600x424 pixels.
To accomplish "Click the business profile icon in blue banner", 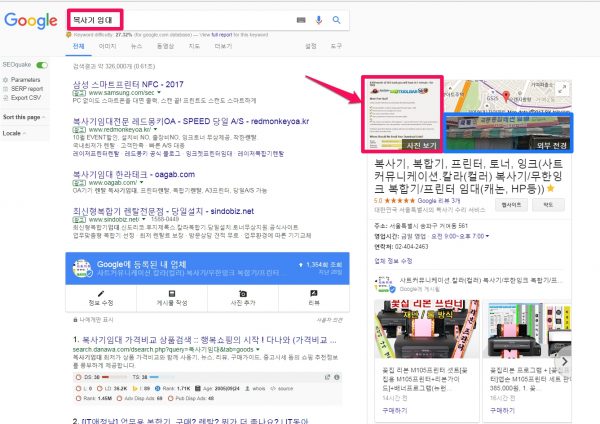I will coord(82,268).
